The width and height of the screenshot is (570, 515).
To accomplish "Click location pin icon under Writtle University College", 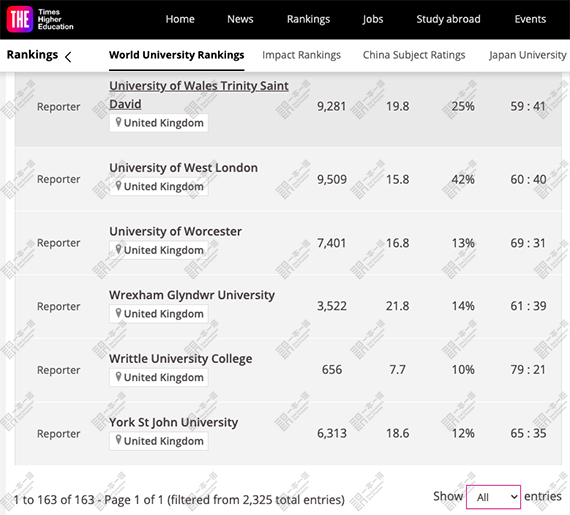I will click(x=118, y=377).
